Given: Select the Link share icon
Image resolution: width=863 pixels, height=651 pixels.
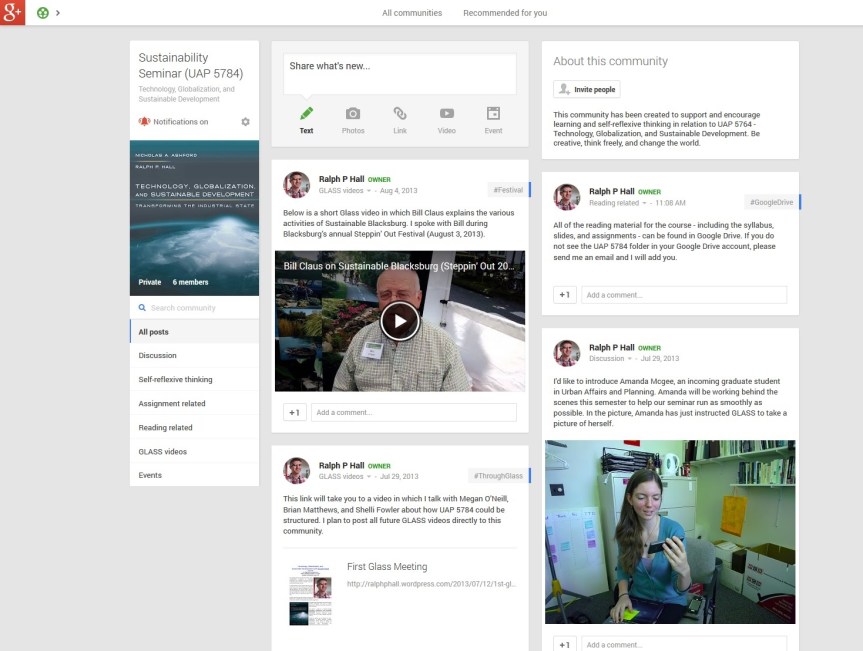Looking at the screenshot, I should pyautogui.click(x=400, y=114).
